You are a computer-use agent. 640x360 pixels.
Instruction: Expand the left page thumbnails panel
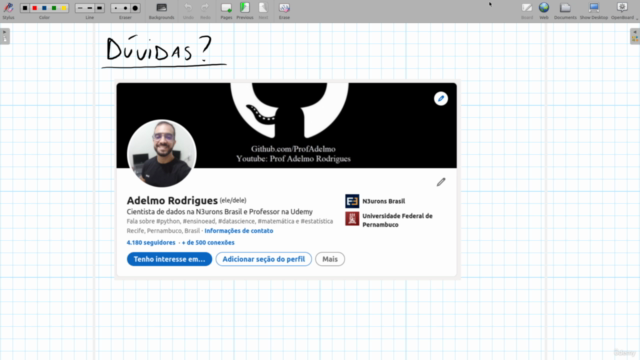pos(5,36)
